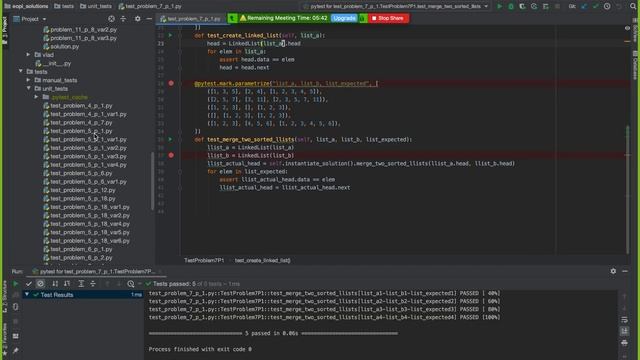Locate the open file in the Project tree
640x360 pixels.
click(x=111, y=19)
